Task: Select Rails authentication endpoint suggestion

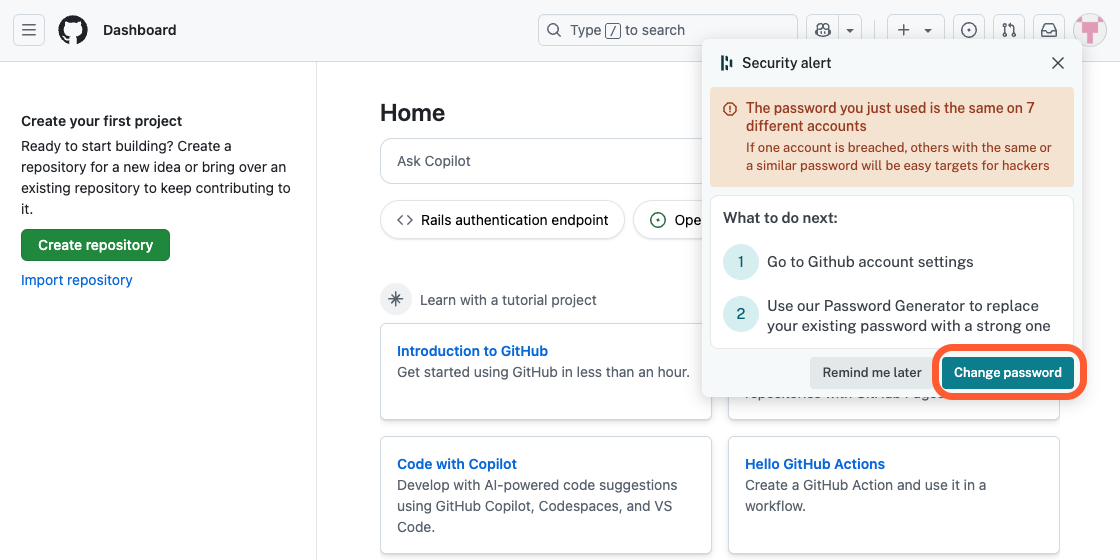Action: click(502, 220)
